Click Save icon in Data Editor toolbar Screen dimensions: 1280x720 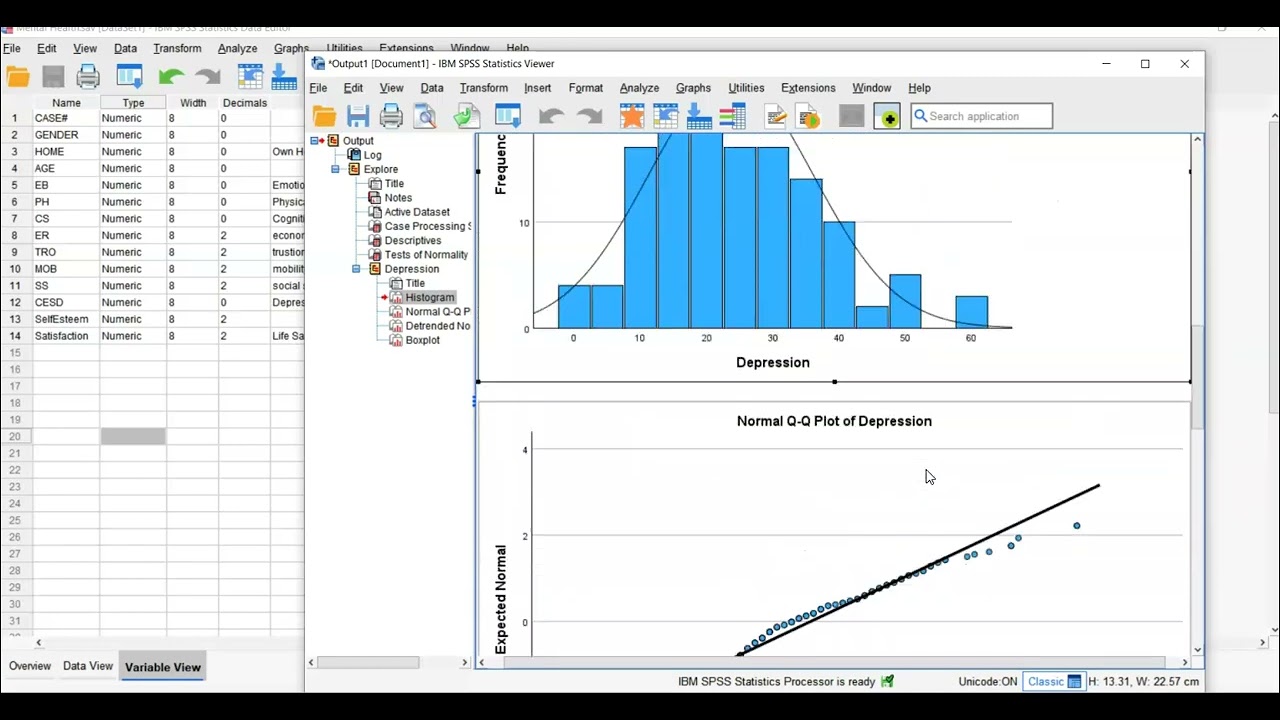pos(53,77)
